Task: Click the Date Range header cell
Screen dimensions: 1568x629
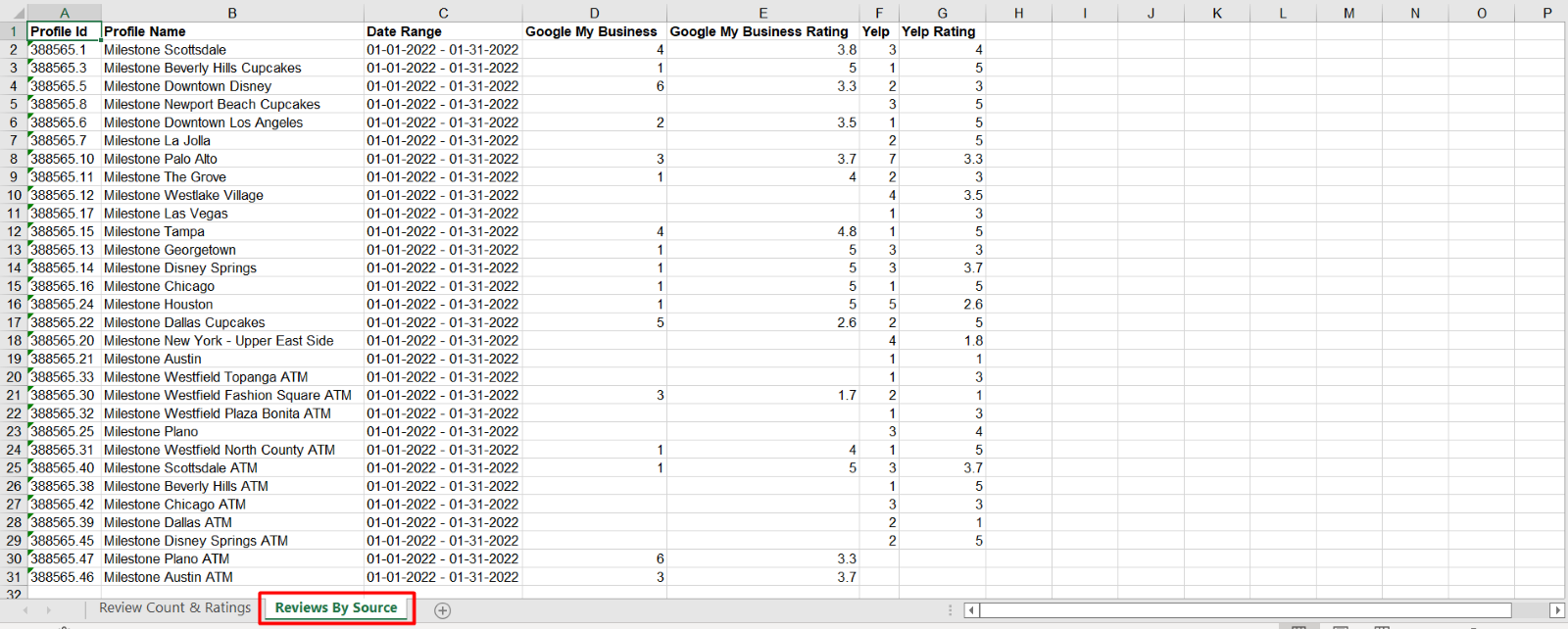Action: coord(443,31)
